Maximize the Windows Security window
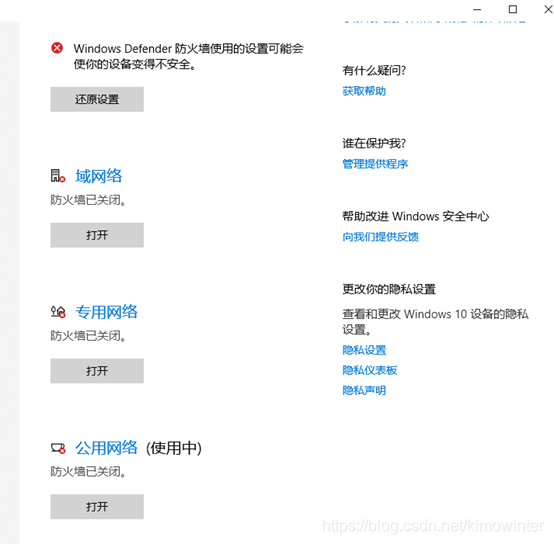 [513, 9]
